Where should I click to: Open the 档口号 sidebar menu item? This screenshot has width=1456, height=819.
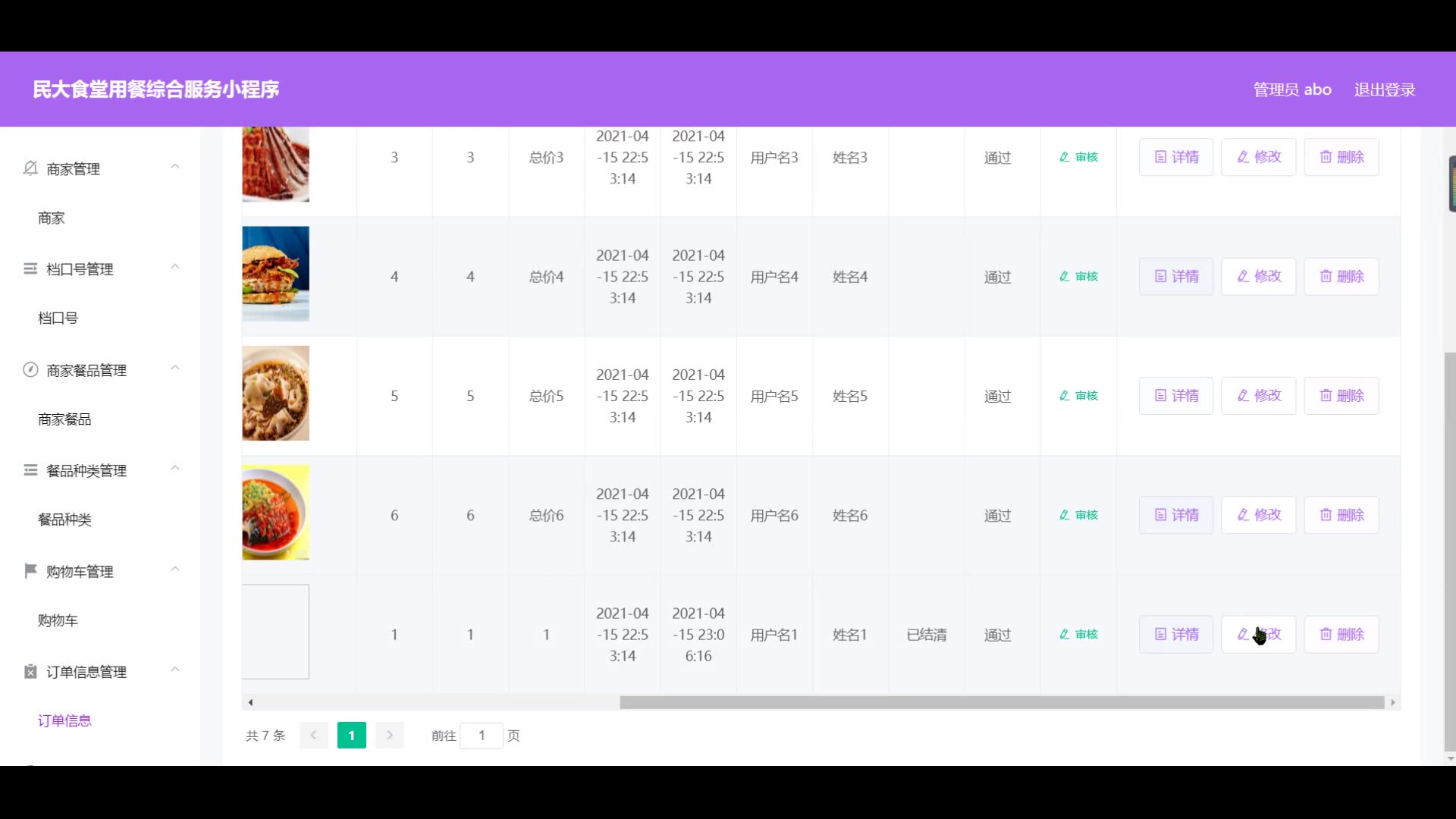click(58, 318)
